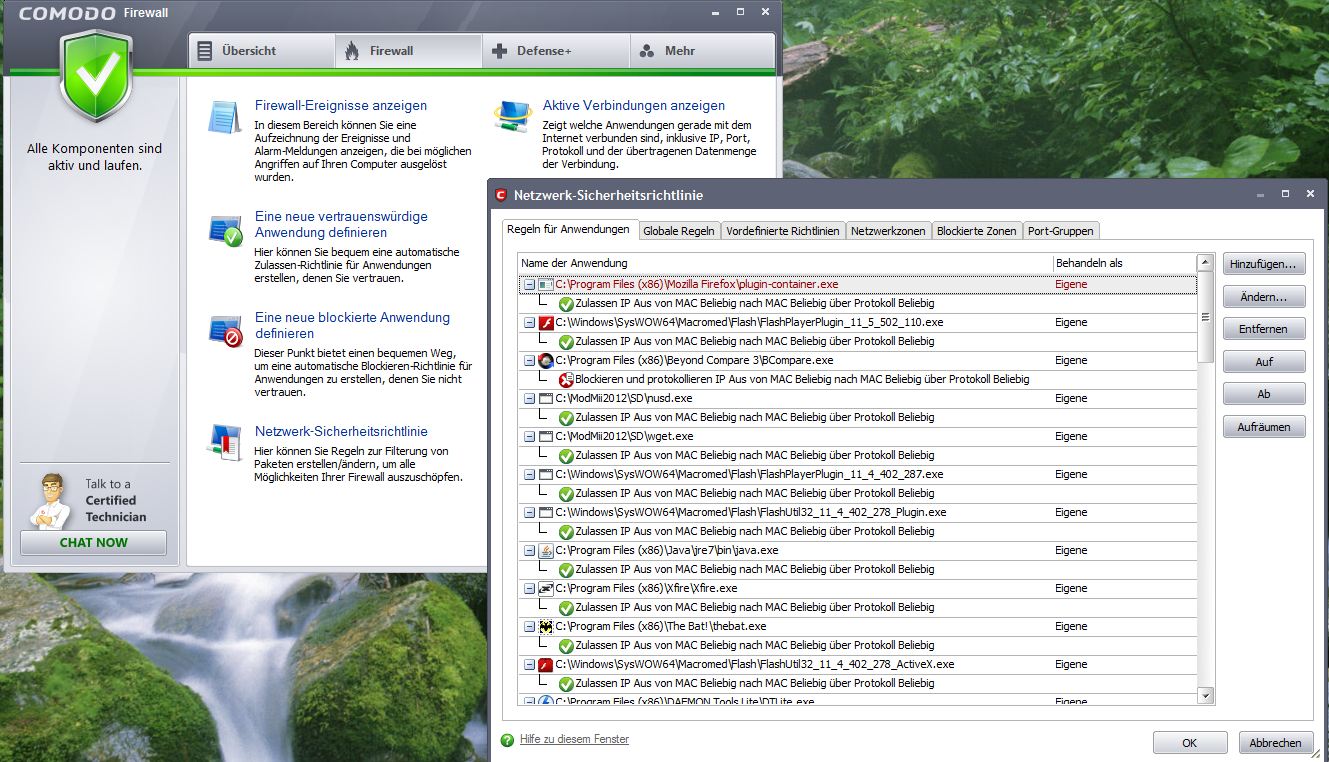Click the Ändern... button

(x=1264, y=297)
